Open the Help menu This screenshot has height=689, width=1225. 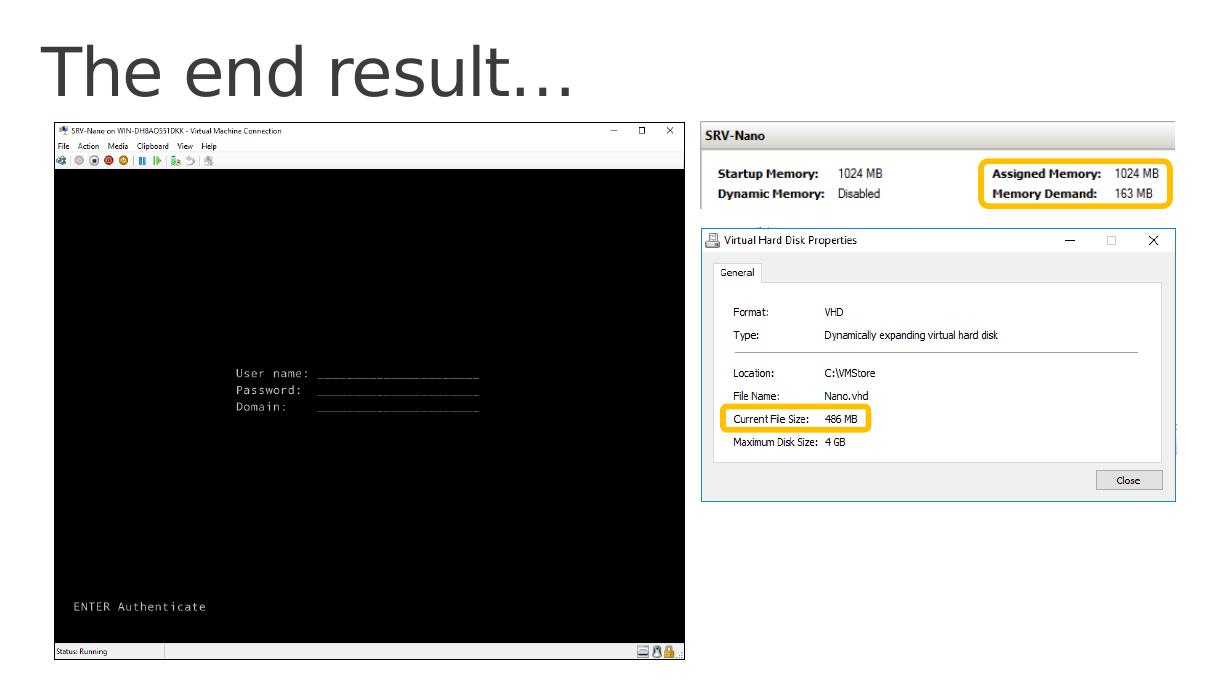pyautogui.click(x=209, y=146)
